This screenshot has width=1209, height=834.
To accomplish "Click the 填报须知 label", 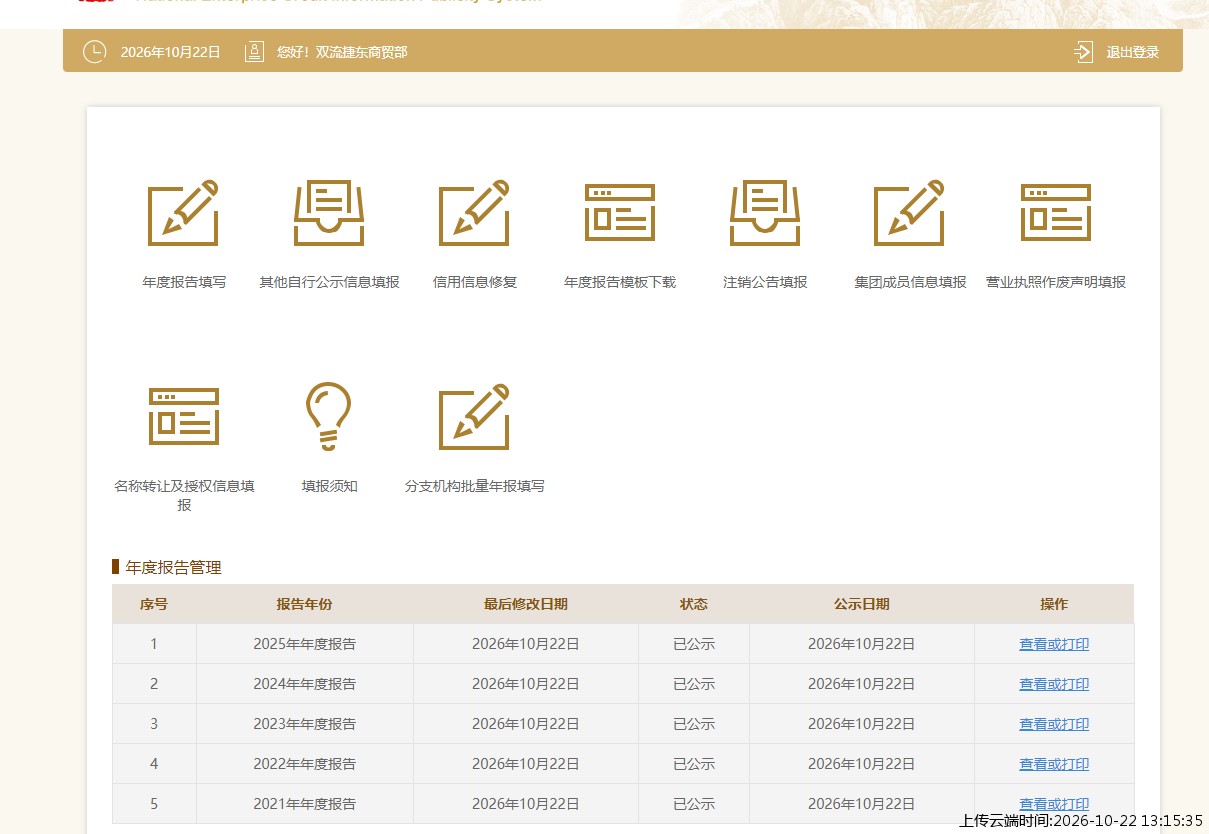I will point(329,486).
